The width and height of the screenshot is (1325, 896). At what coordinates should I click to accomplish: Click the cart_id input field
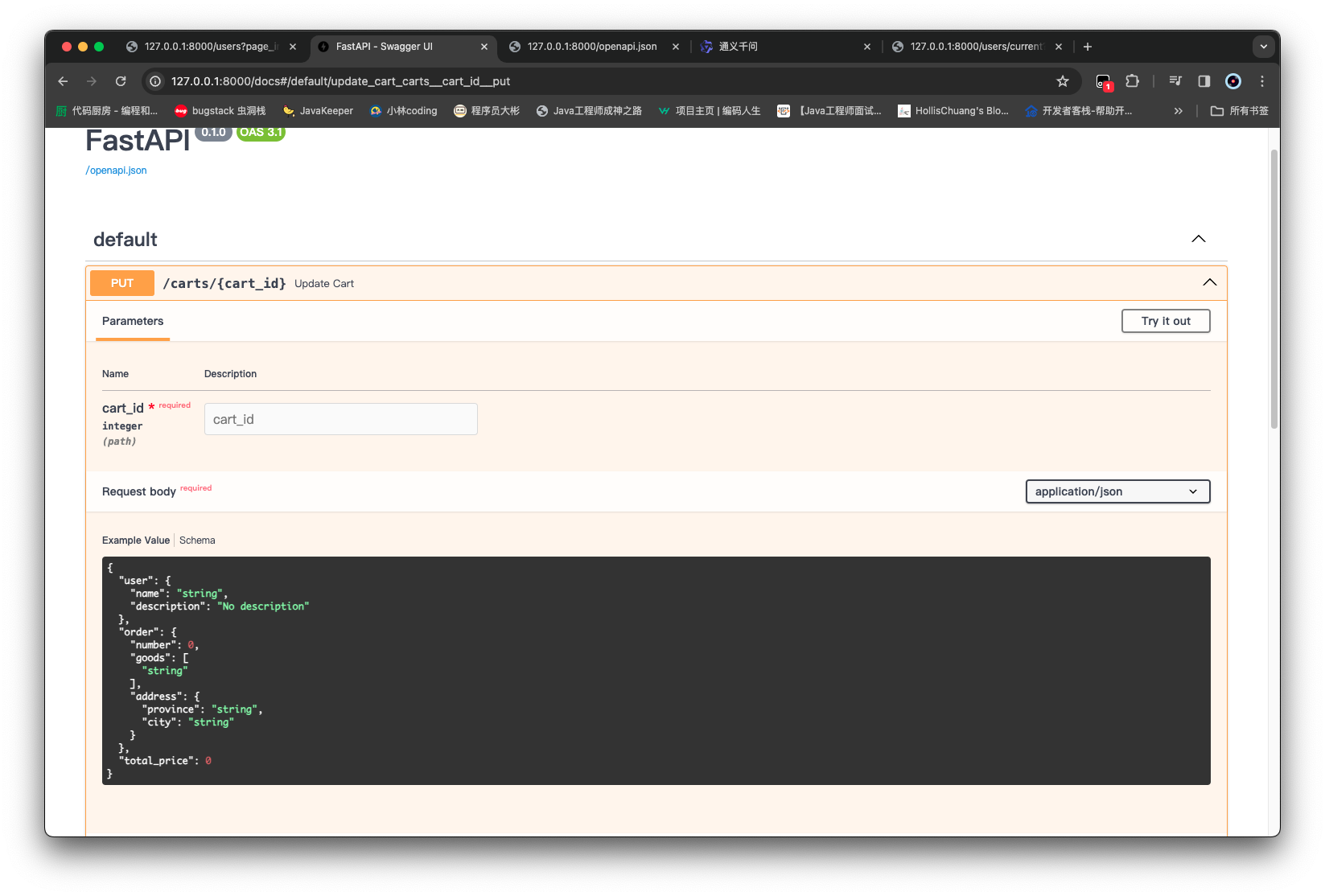(341, 419)
